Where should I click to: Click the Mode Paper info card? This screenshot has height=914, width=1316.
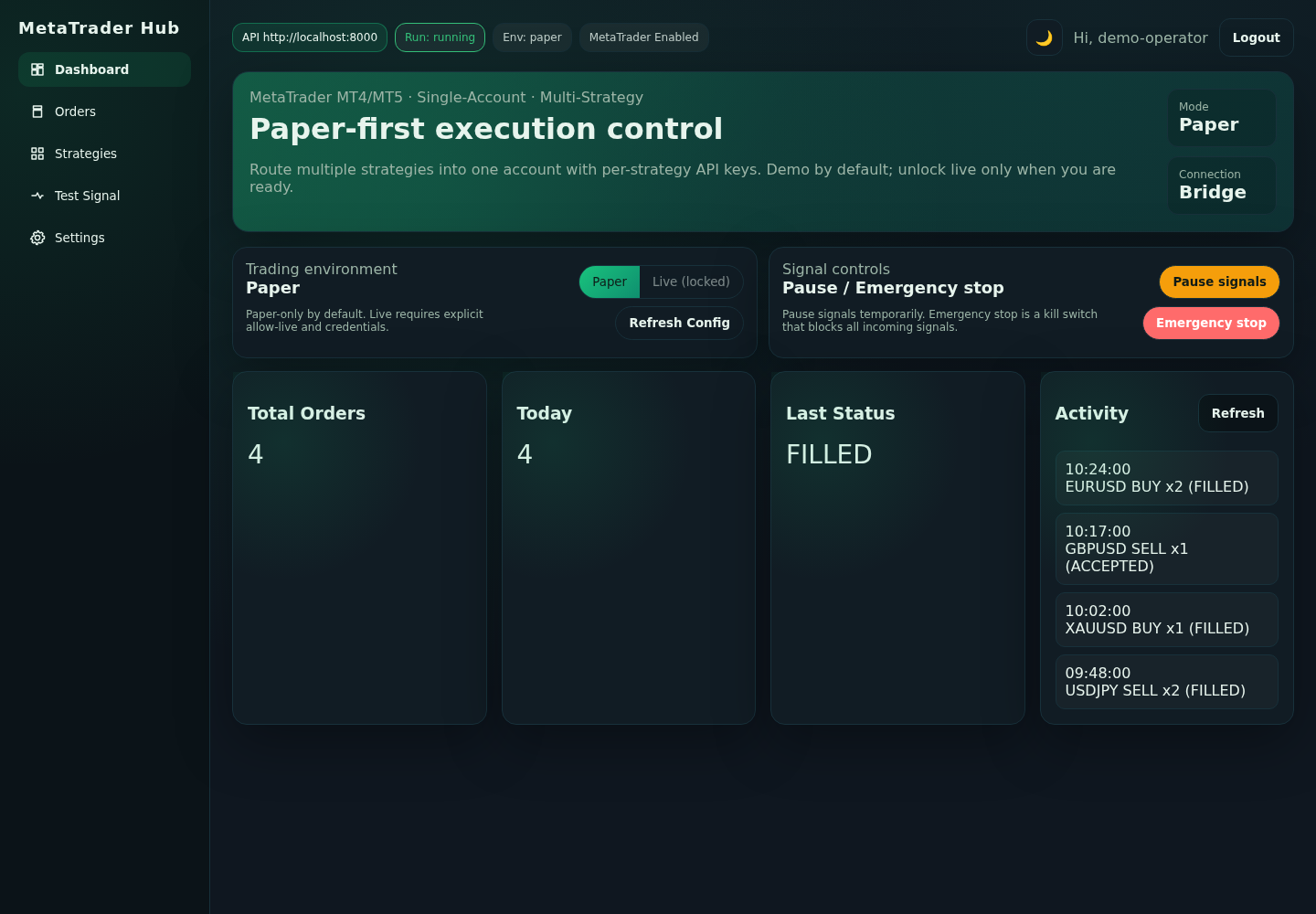point(1221,118)
